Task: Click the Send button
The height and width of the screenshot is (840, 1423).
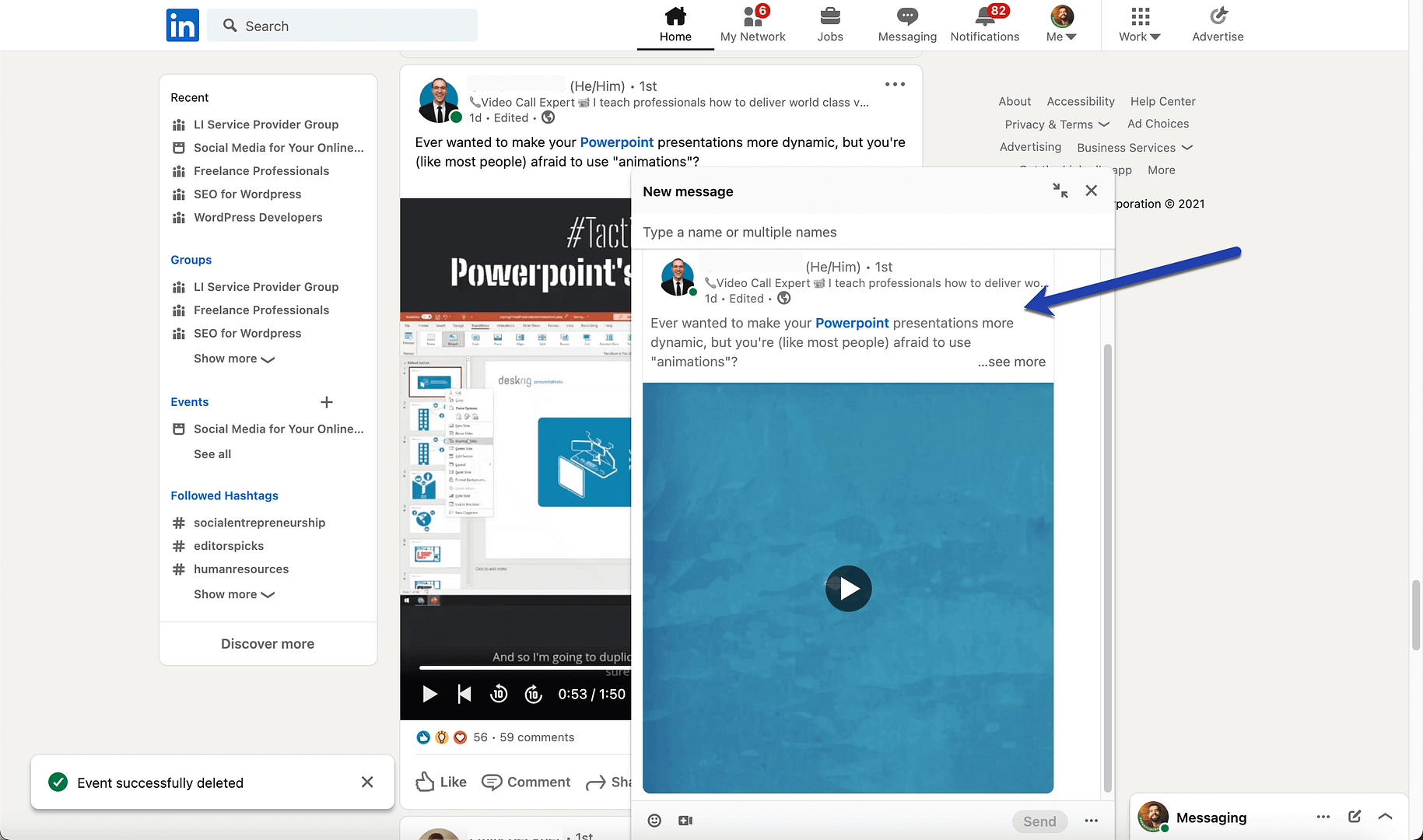Action: point(1039,821)
